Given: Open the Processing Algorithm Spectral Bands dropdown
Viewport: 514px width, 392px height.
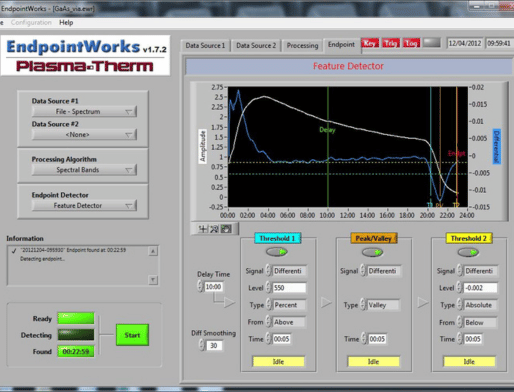Looking at the screenshot, I should click(x=84, y=170).
